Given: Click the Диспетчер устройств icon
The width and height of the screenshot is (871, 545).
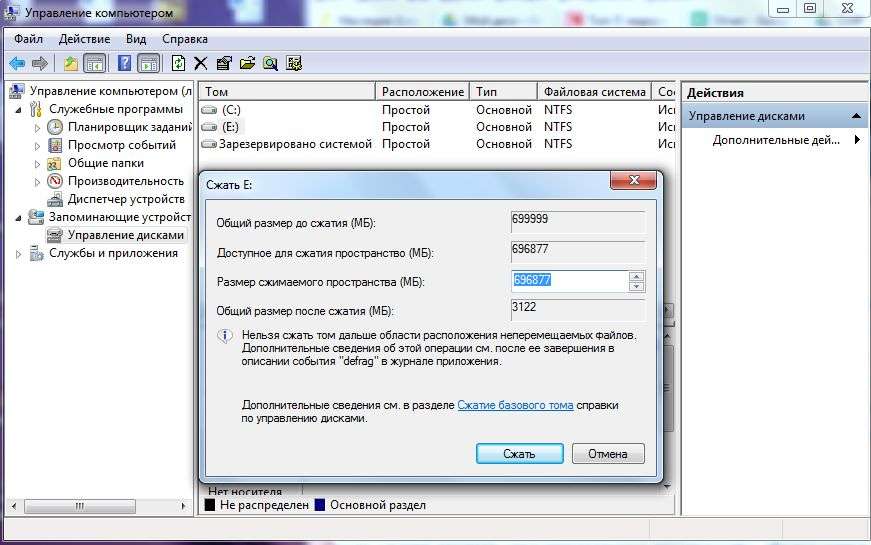Looking at the screenshot, I should coord(55,199).
